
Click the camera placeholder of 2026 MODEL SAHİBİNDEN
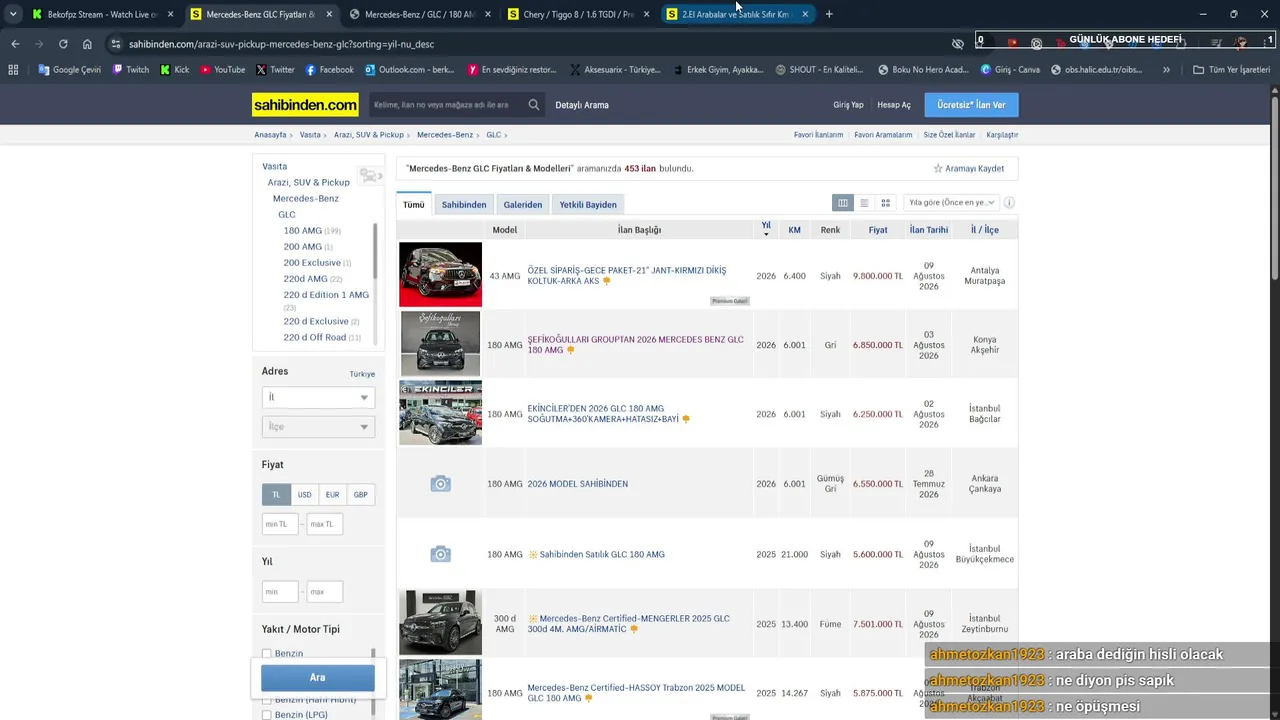point(440,484)
